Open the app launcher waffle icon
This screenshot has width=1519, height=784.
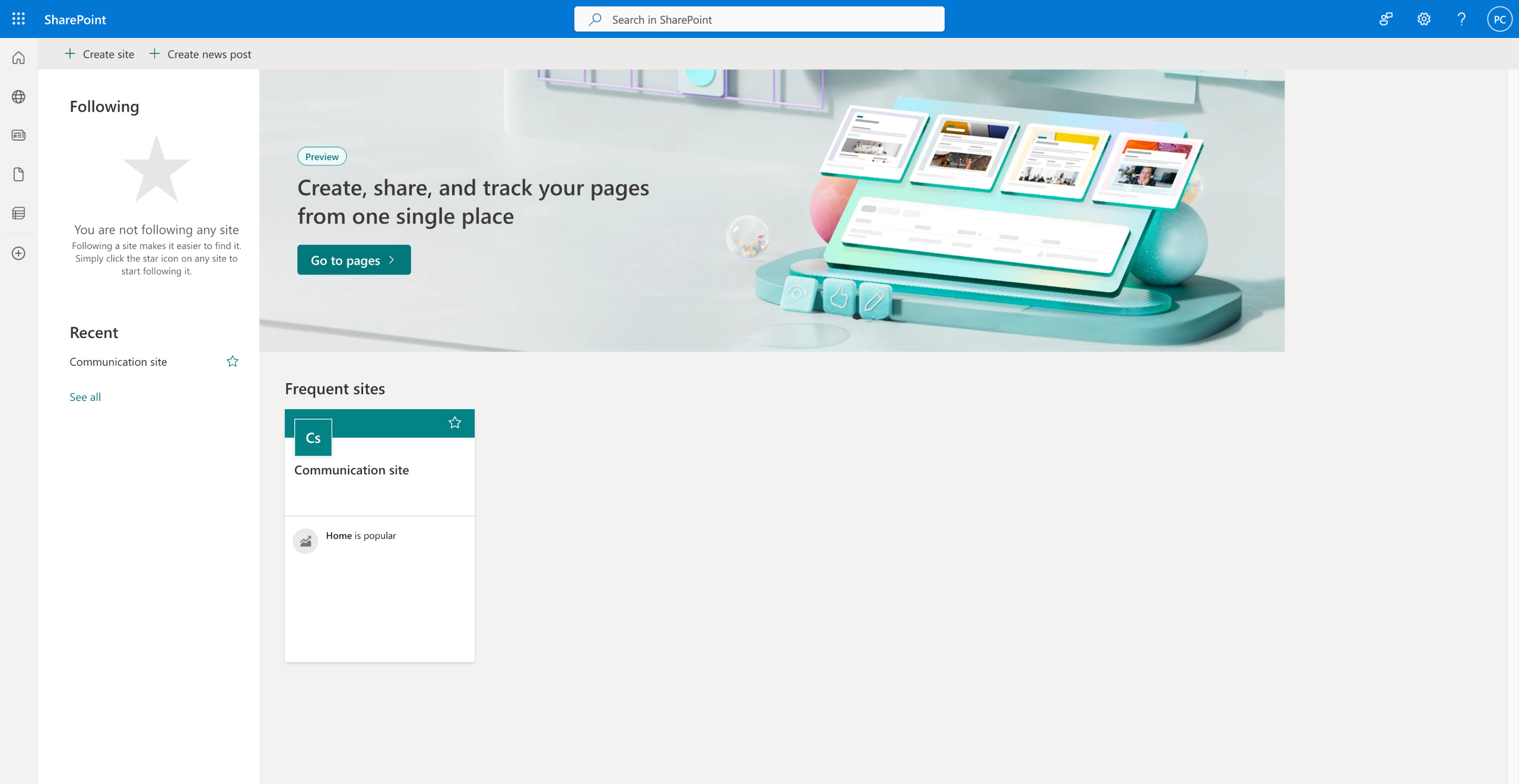click(x=18, y=19)
